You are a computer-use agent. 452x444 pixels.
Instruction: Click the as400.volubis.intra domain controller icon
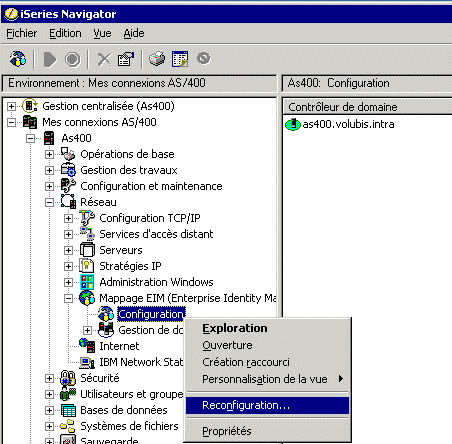tap(293, 124)
